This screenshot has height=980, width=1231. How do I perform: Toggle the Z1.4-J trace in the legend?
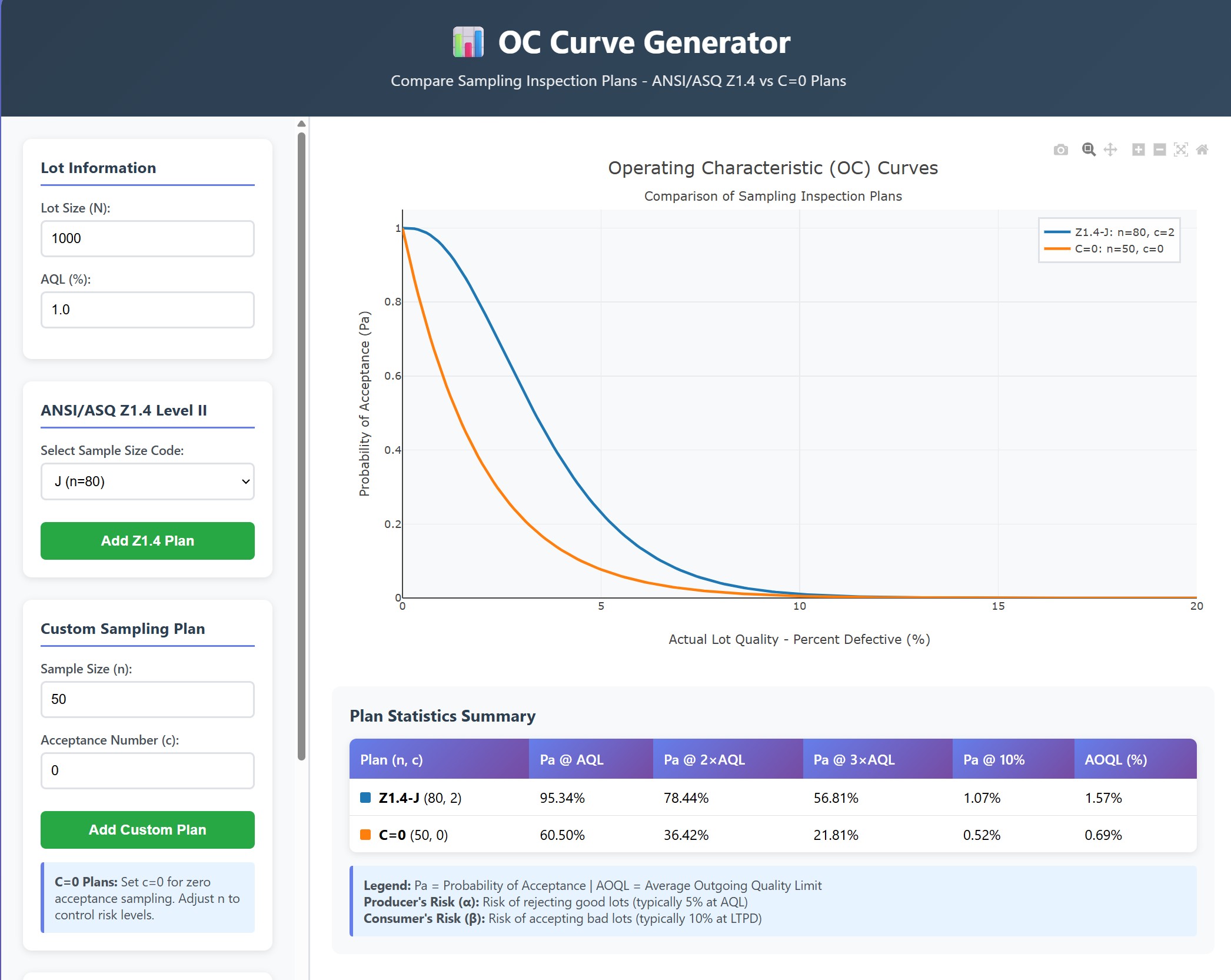tap(1118, 232)
